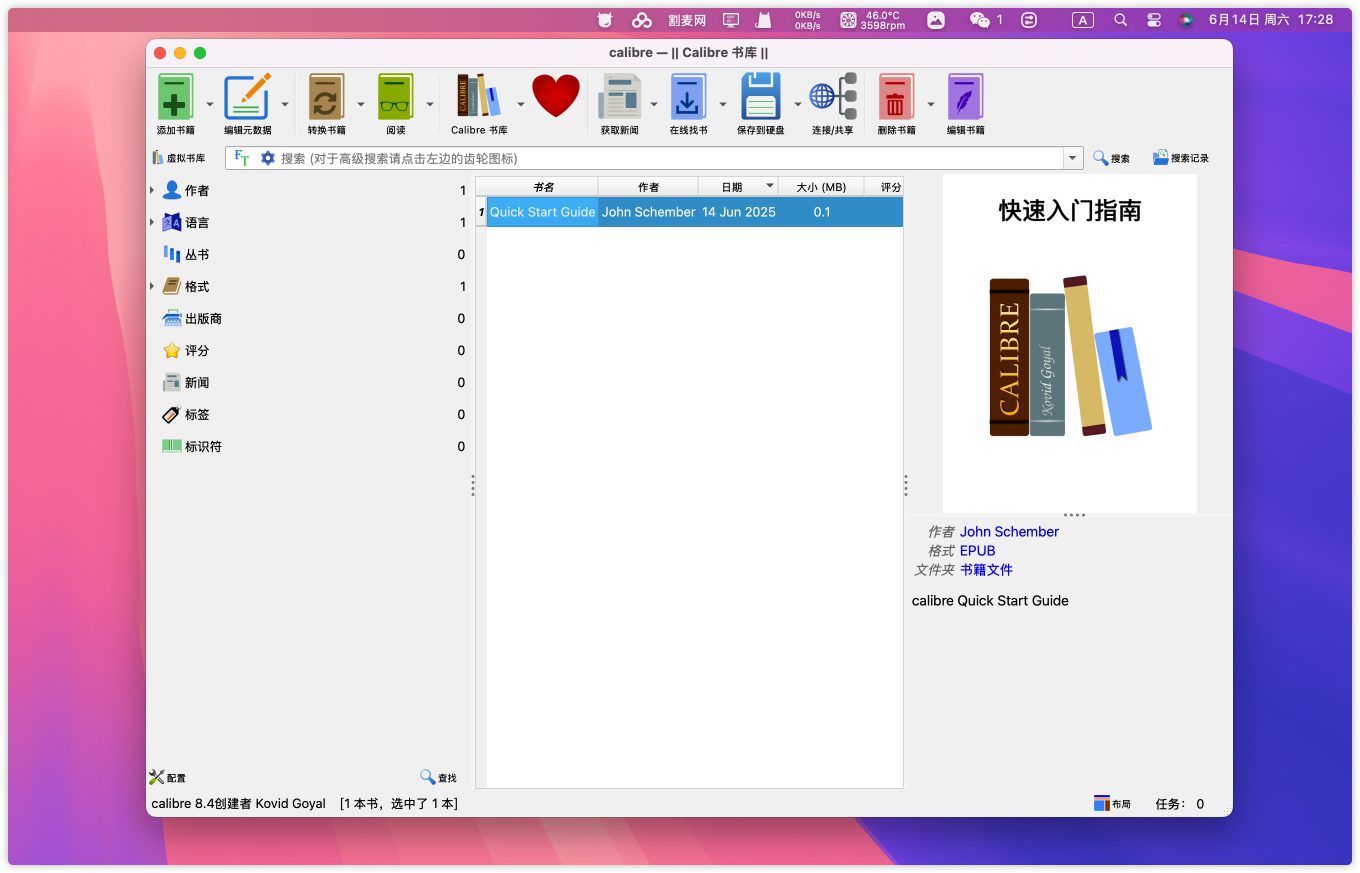Image resolution: width=1360 pixels, height=873 pixels.
Task: Open Spotlight search in menu bar
Action: point(1120,19)
